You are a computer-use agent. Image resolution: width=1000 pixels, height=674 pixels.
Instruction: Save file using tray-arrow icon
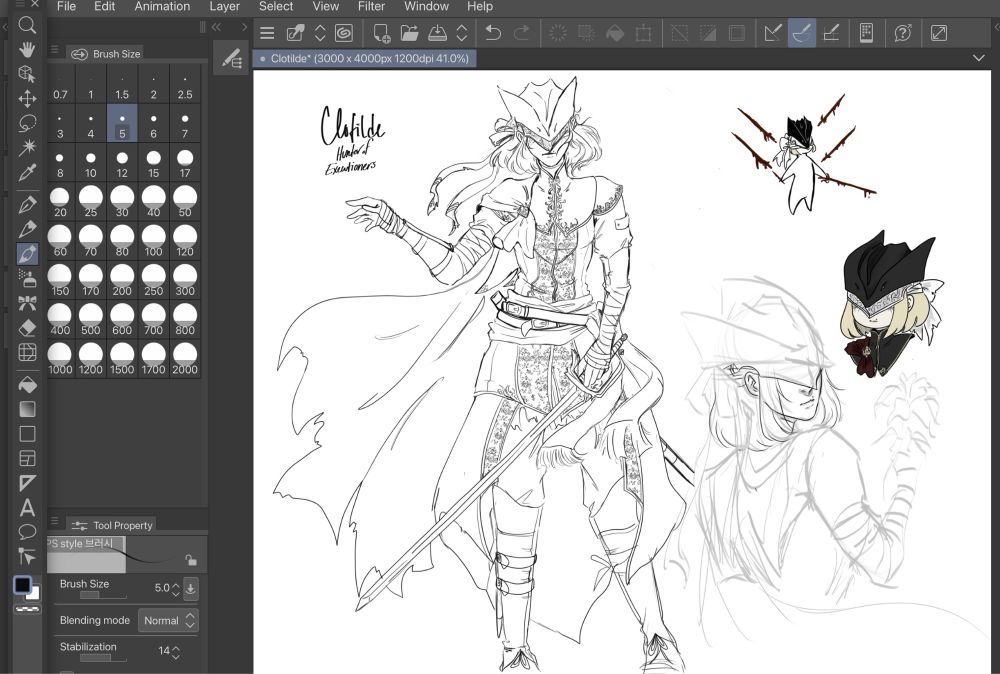(x=438, y=33)
